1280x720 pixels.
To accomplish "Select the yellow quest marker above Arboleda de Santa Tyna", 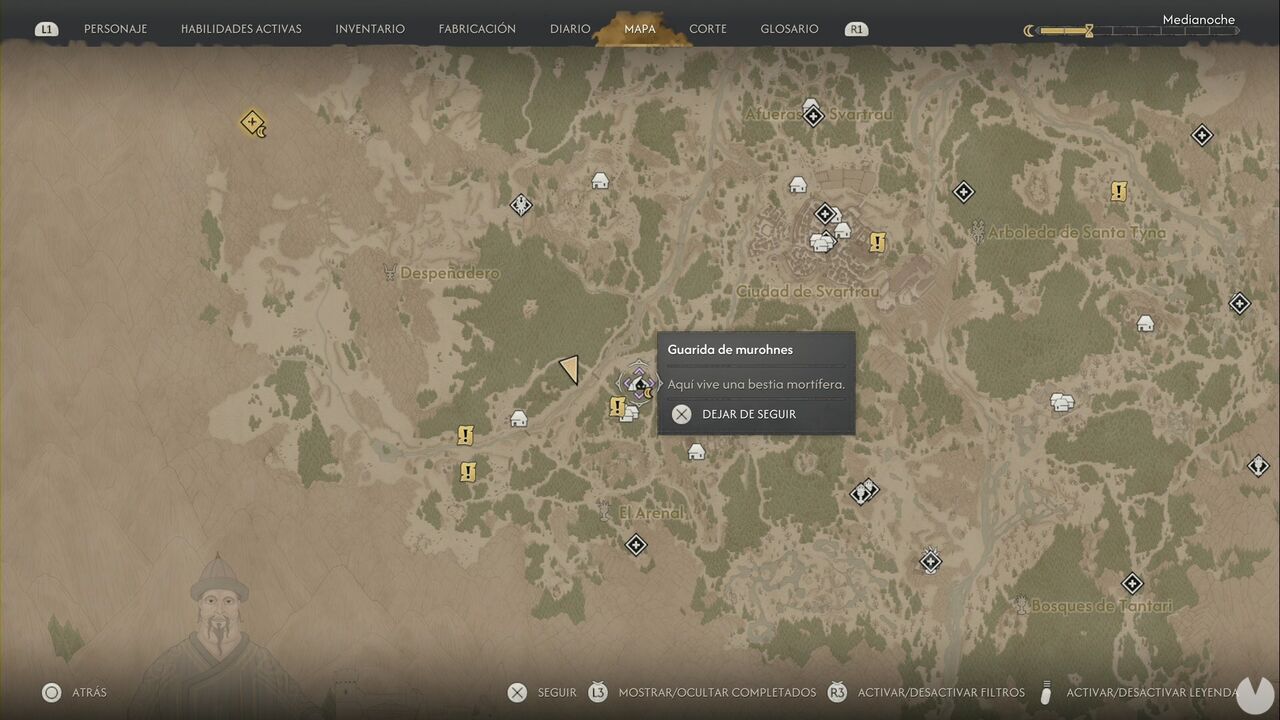I will tap(1119, 191).
